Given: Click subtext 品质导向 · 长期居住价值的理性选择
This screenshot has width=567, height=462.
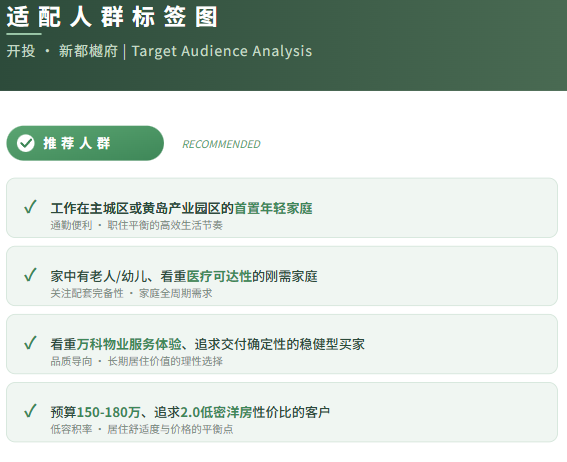Looking at the screenshot, I should pyautogui.click(x=137, y=361).
